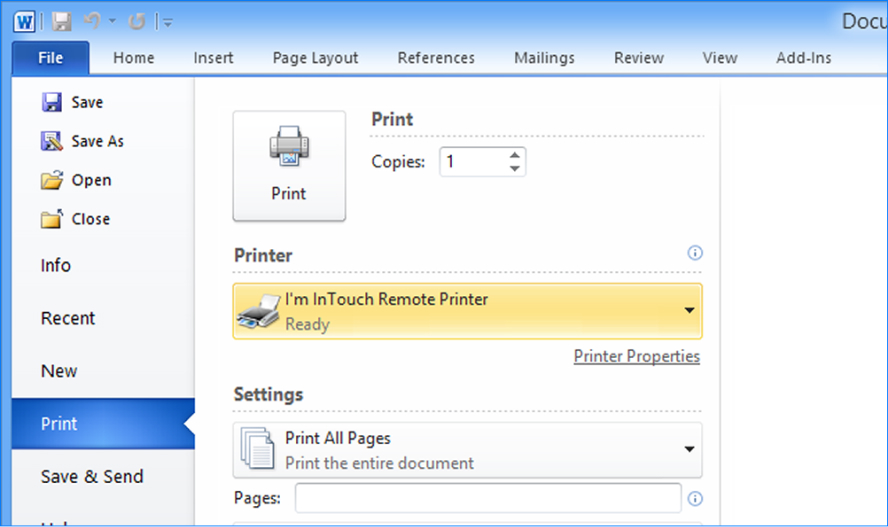Select Save & Send in the sidebar
Viewport: 888px width, 527px height.
tap(92, 477)
